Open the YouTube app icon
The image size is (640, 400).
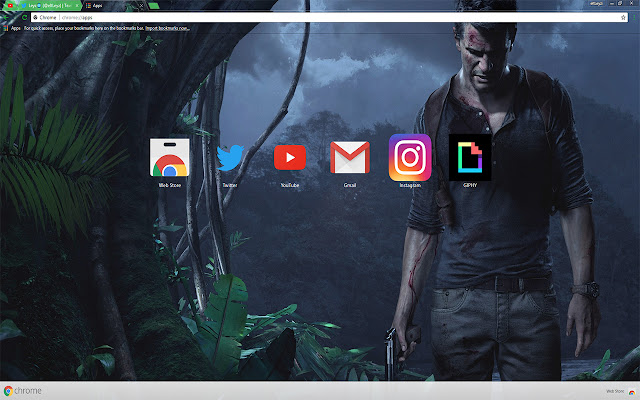pyautogui.click(x=290, y=157)
